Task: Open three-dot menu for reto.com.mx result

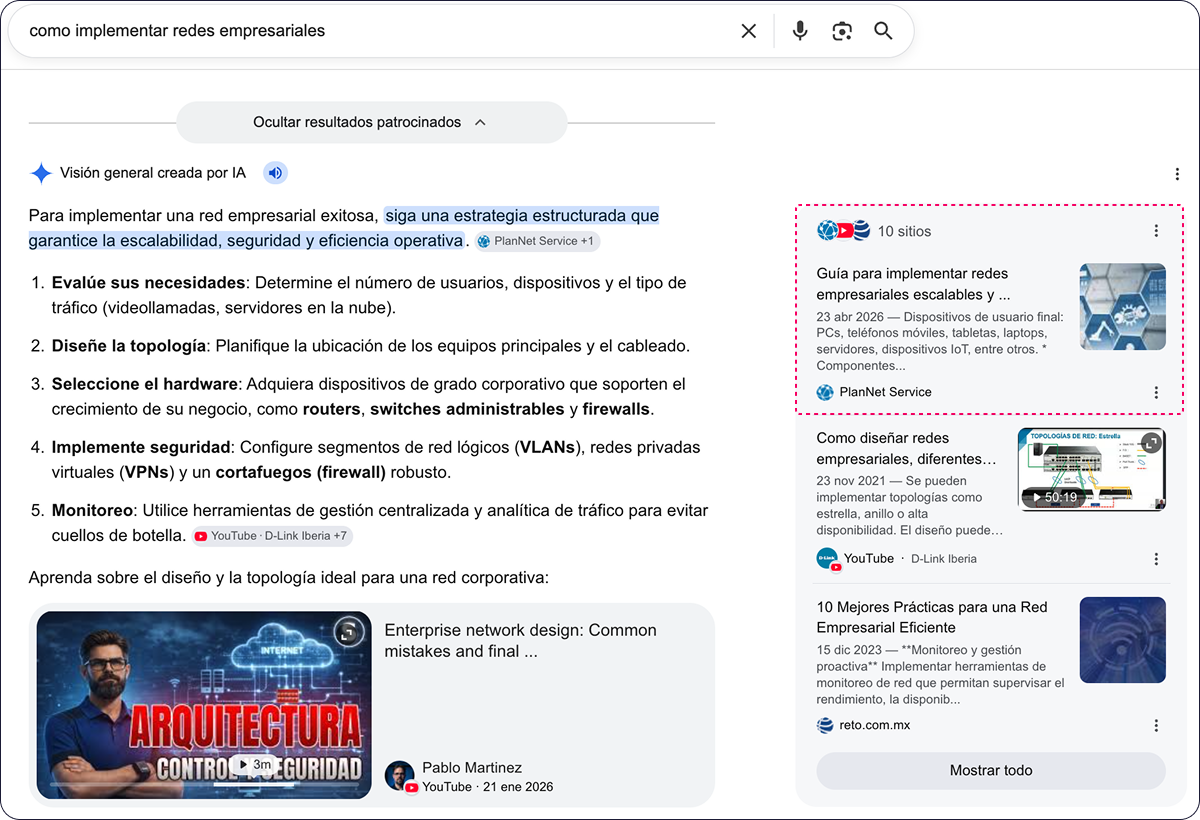Action: coord(1156,726)
